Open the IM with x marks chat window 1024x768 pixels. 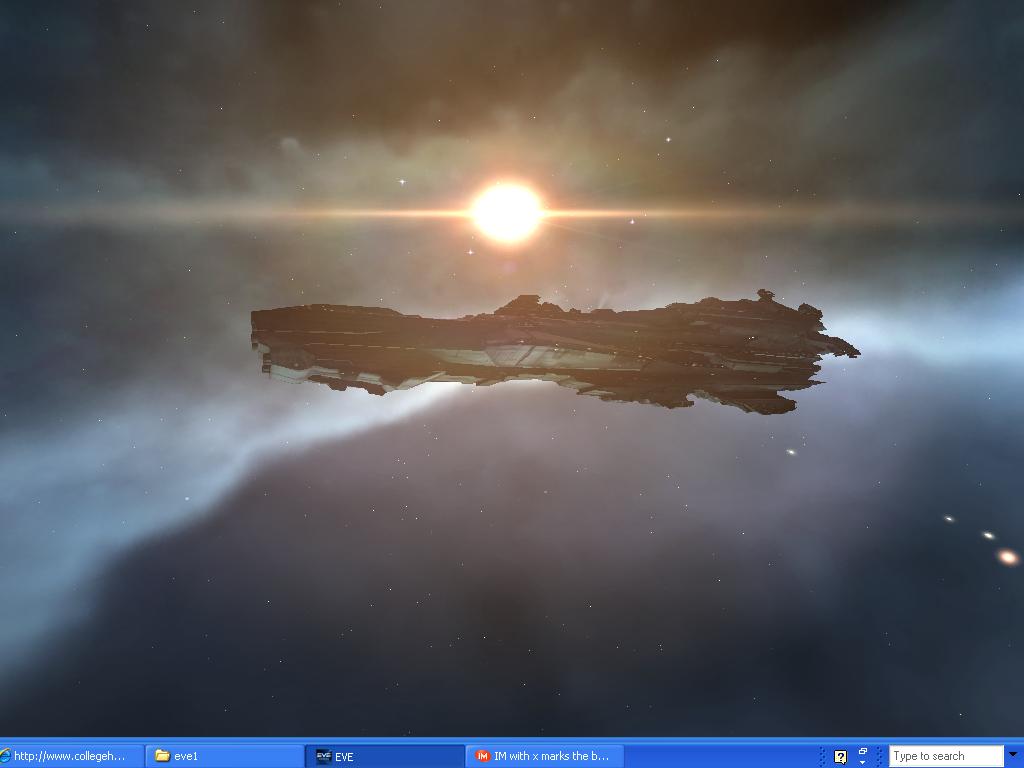[545, 756]
